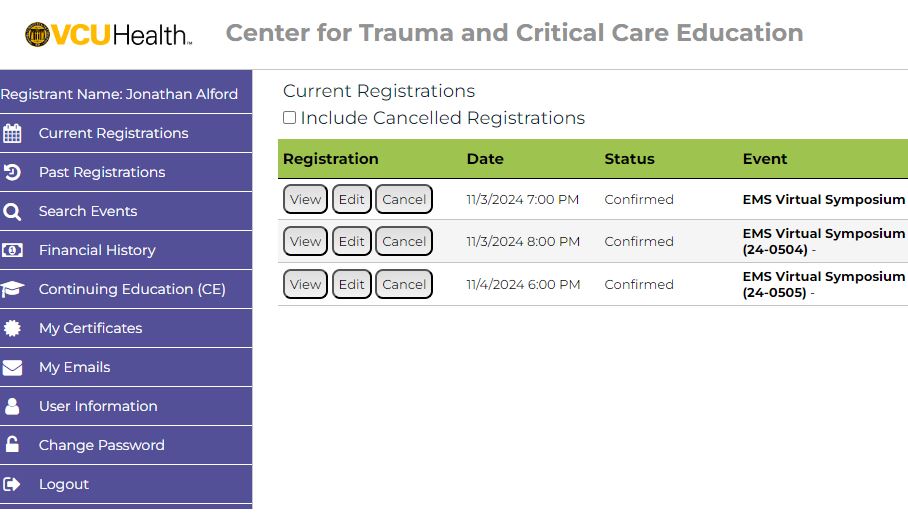Click the money icon for Financial History
The image size is (908, 531).
pyautogui.click(x=12, y=250)
